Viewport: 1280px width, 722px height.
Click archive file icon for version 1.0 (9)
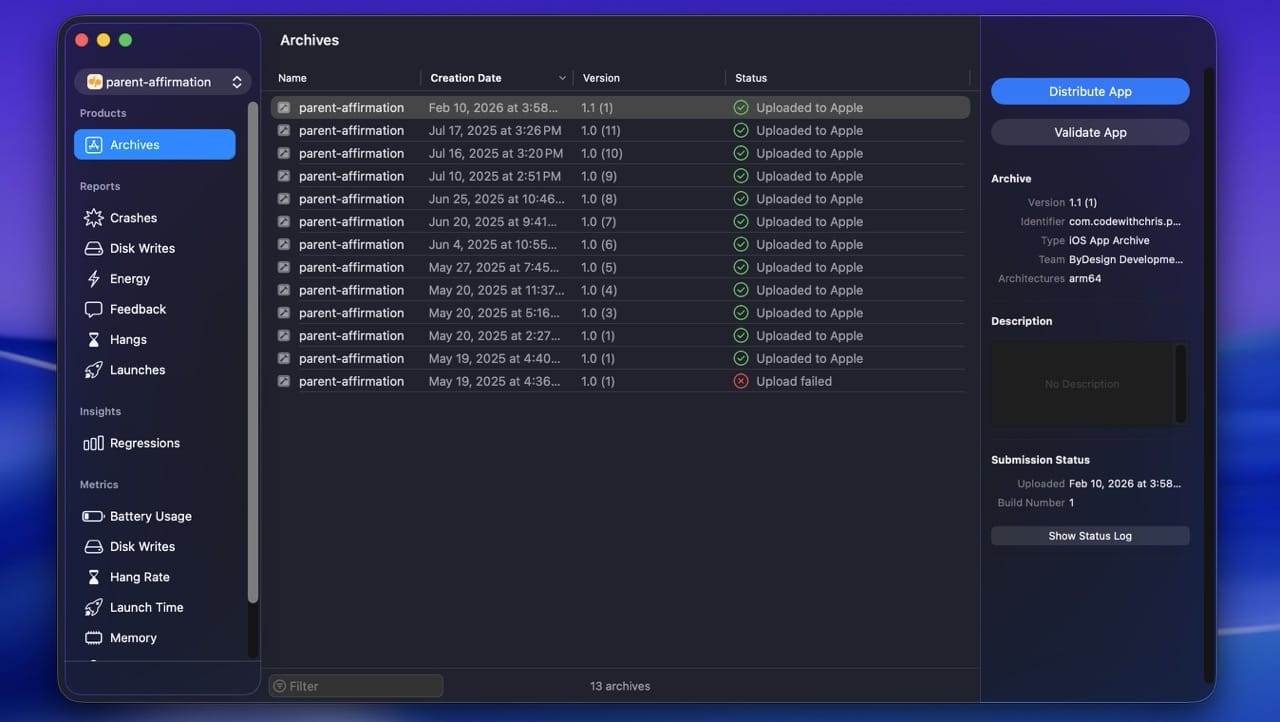(x=284, y=176)
